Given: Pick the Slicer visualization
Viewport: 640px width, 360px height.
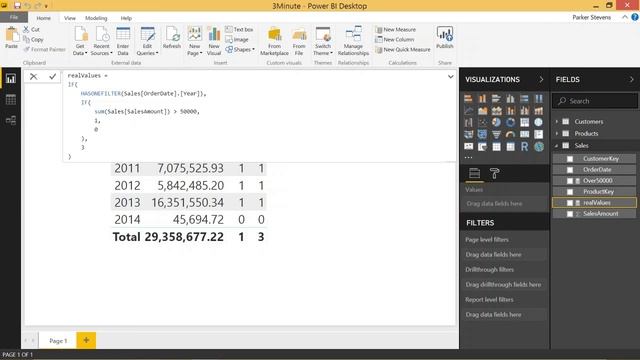Looking at the screenshot, I should pyautogui.click(x=482, y=147).
